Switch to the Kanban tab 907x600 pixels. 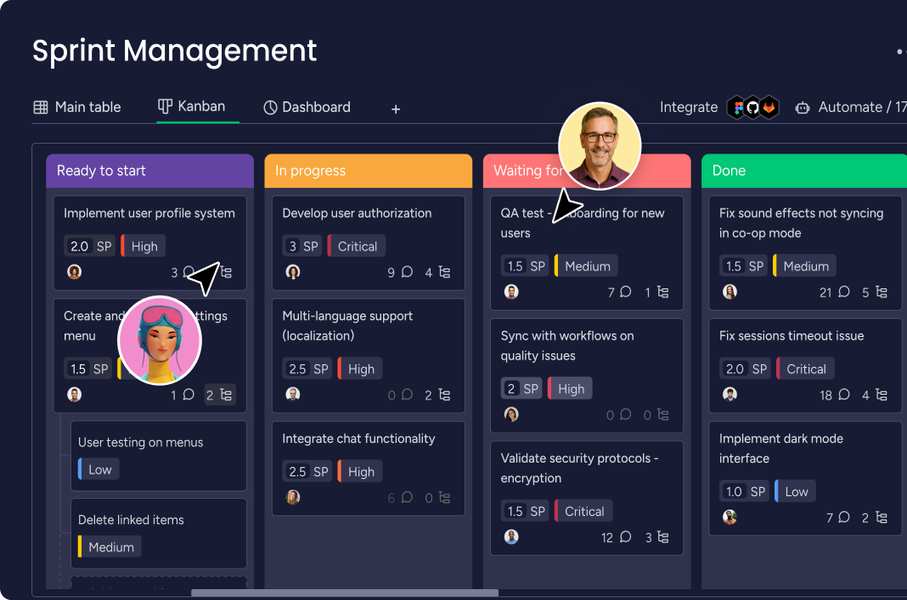coord(191,106)
